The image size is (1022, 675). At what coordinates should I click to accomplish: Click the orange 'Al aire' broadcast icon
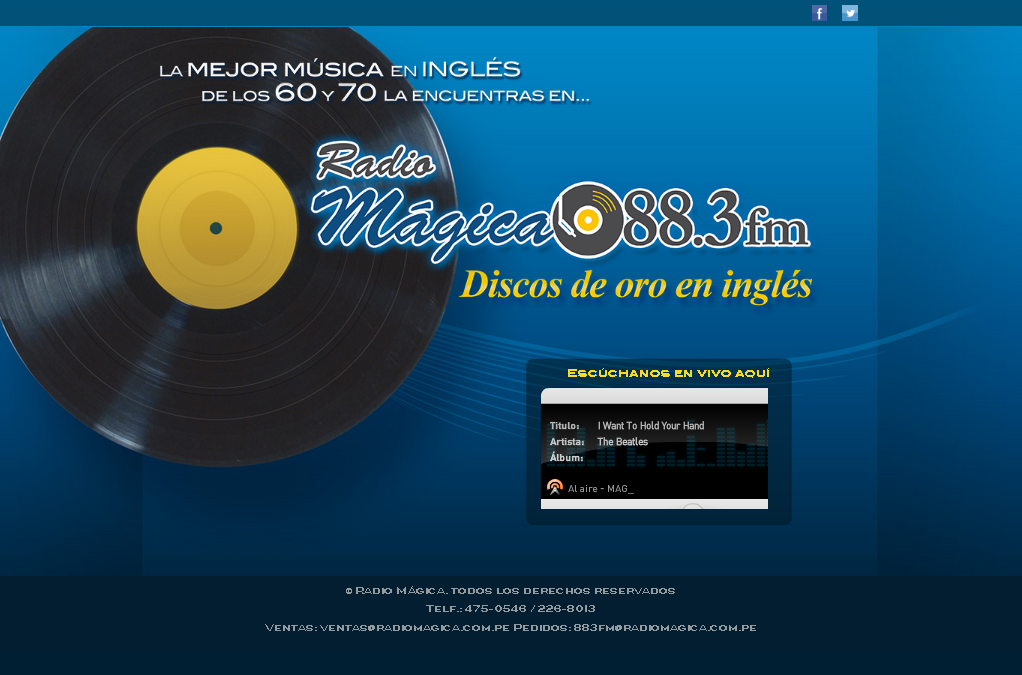556,487
